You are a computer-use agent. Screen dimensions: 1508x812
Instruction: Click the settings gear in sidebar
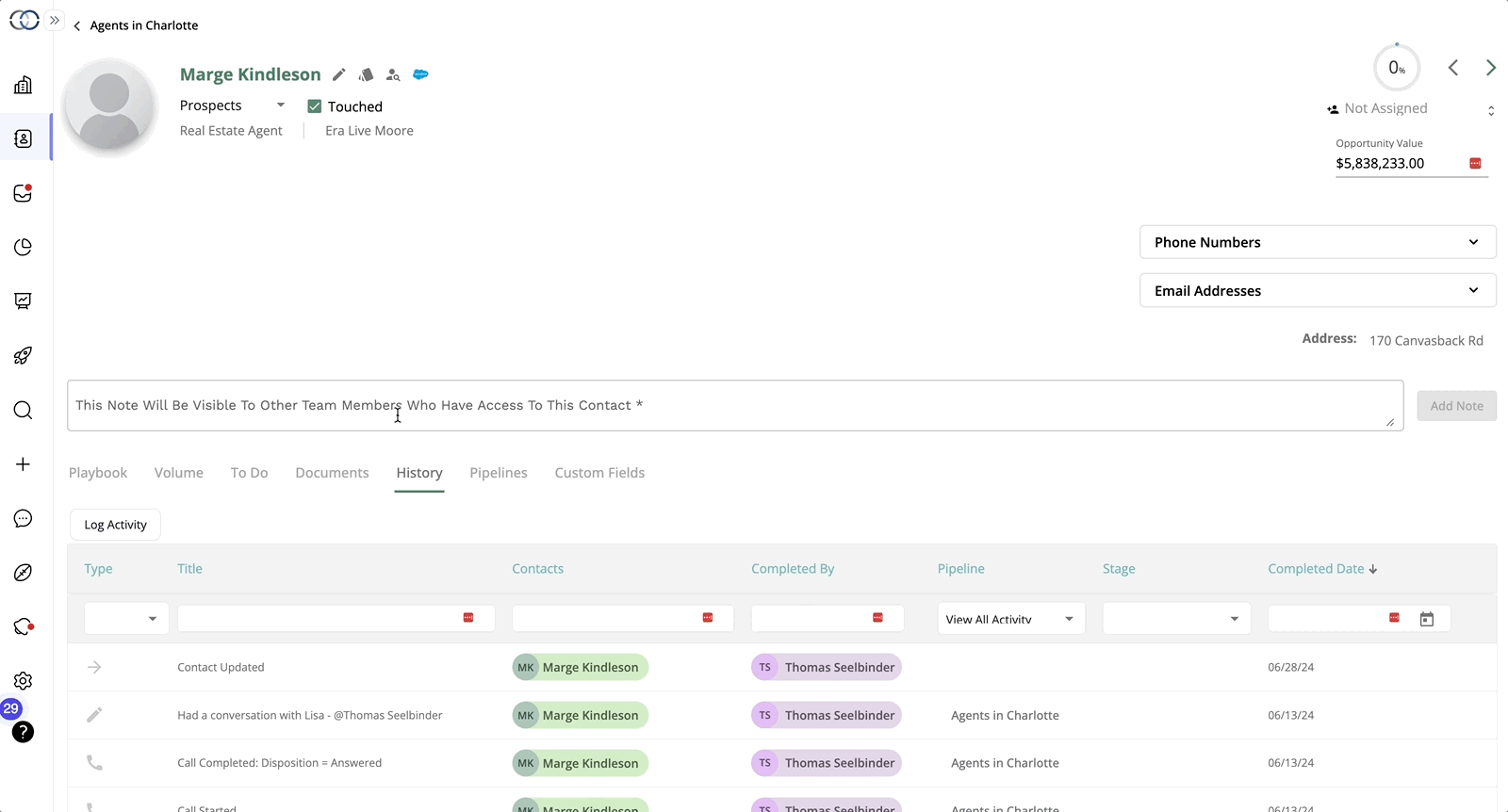[24, 681]
